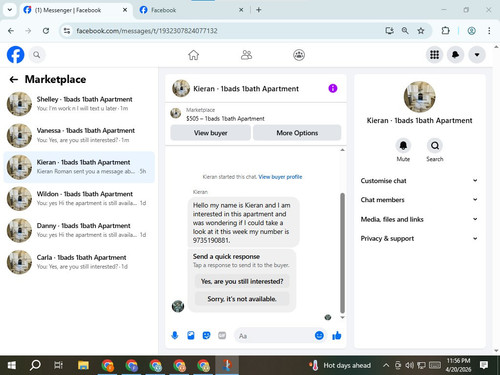Send a thumbs-up like

[337, 335]
